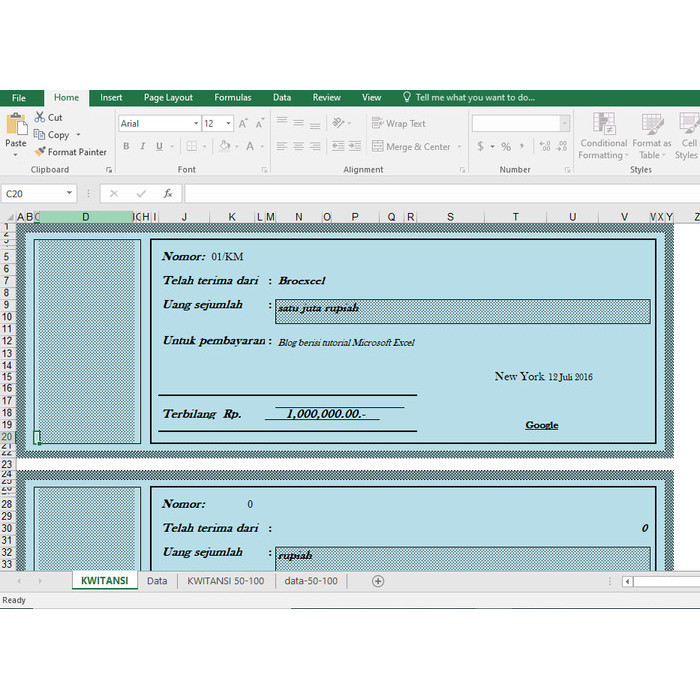Toggle Bold formatting
The width and height of the screenshot is (700, 700).
pyautogui.click(x=126, y=146)
